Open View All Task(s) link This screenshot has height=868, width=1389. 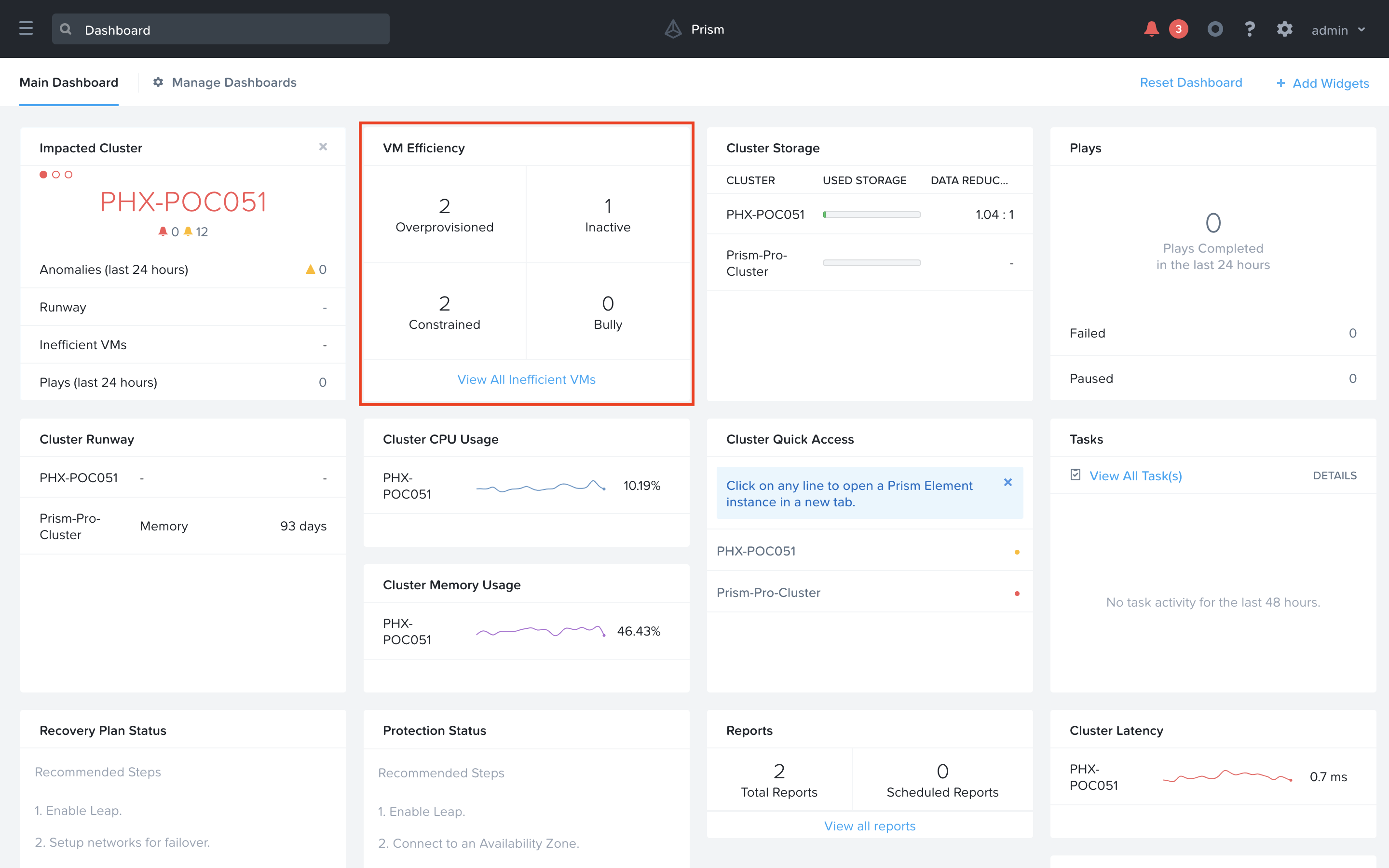tap(1136, 476)
